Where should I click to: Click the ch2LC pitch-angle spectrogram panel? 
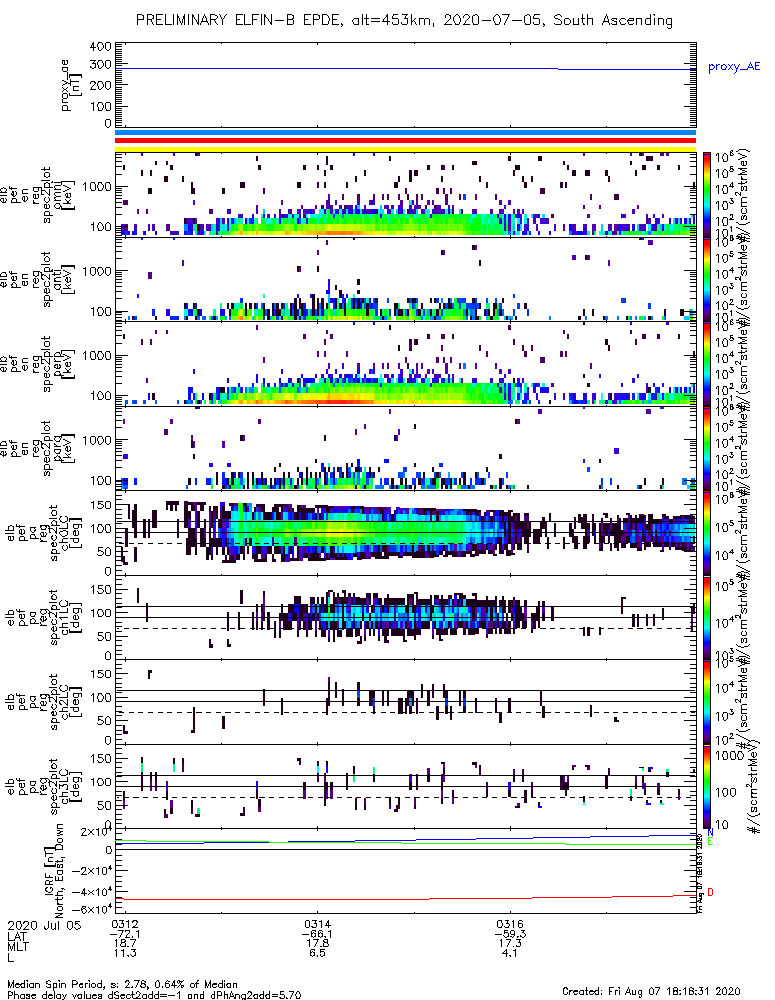[x=406, y=702]
